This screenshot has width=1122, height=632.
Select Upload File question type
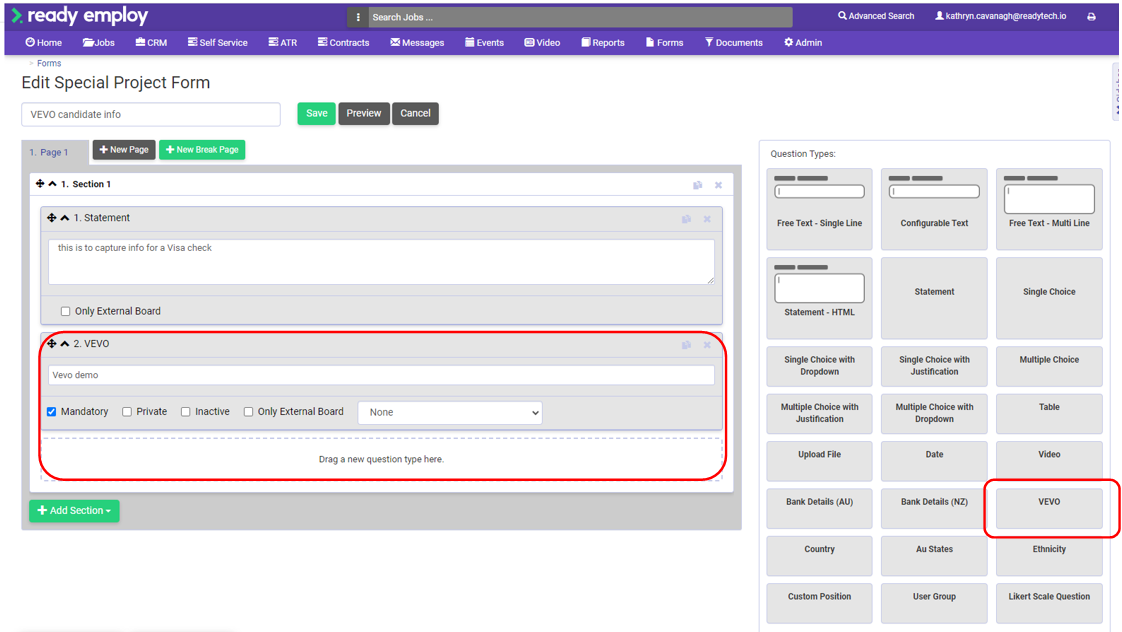coord(819,461)
